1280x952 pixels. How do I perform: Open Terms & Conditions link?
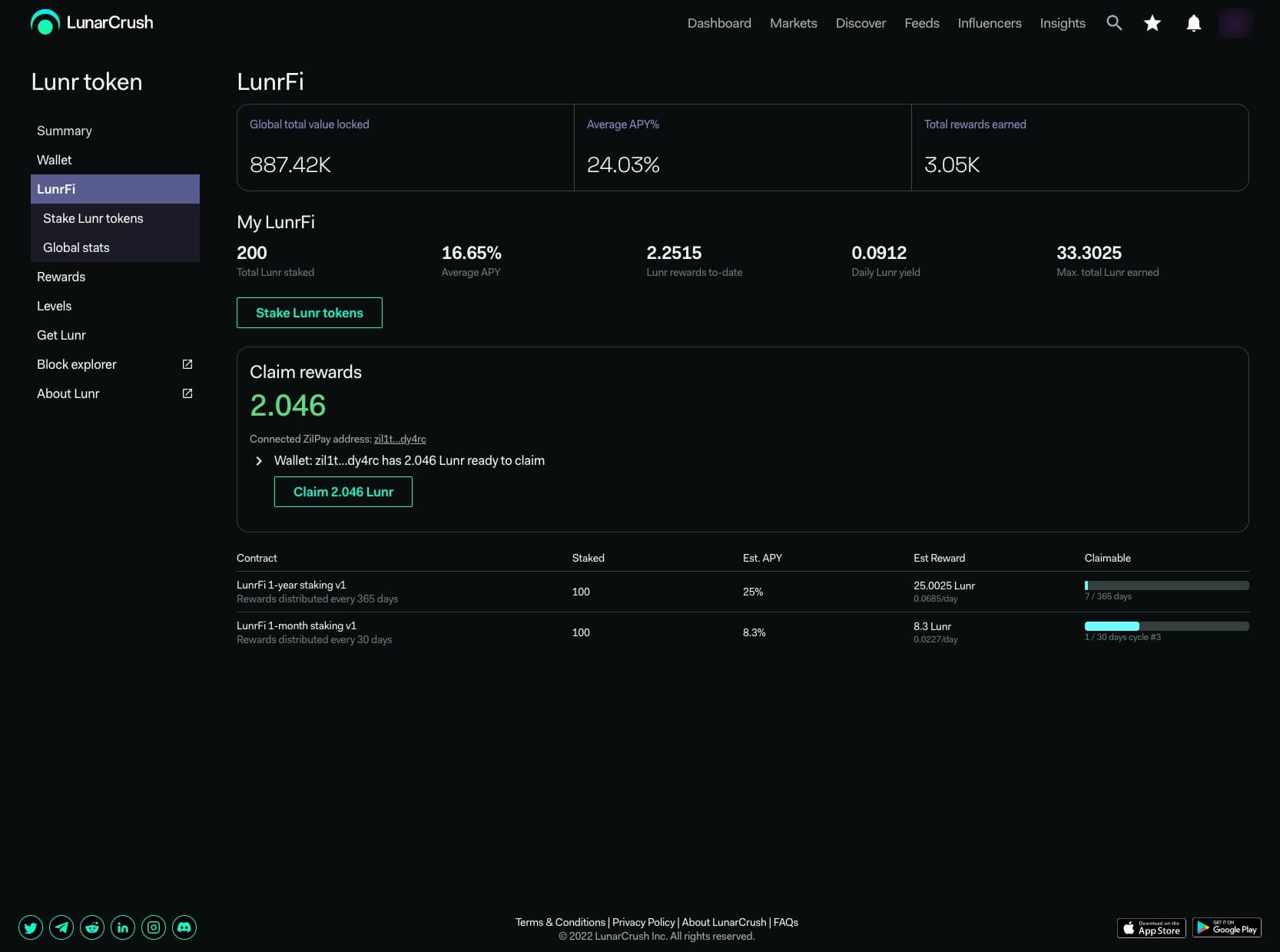(x=560, y=922)
